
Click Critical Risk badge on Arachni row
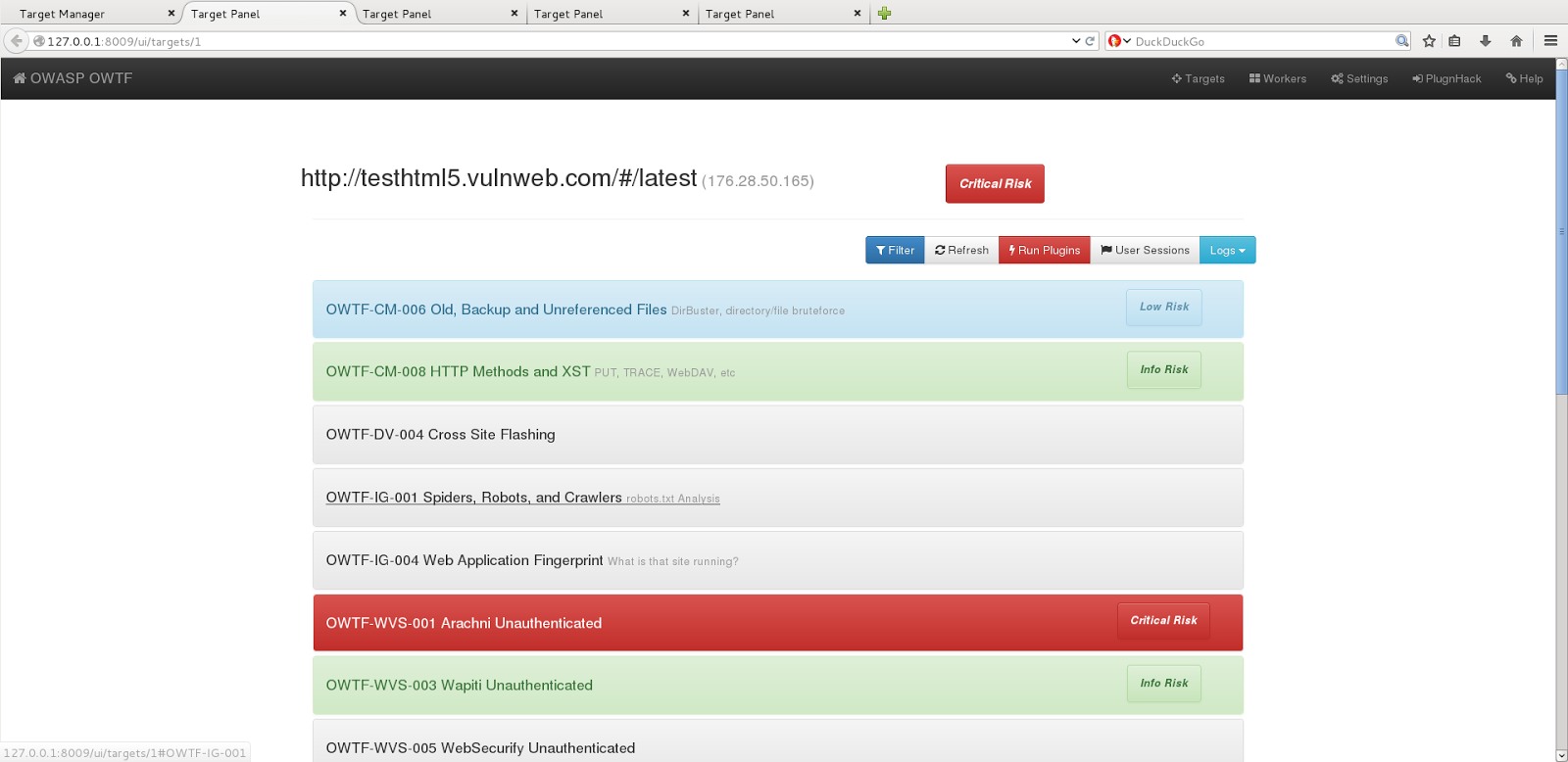[1163, 620]
